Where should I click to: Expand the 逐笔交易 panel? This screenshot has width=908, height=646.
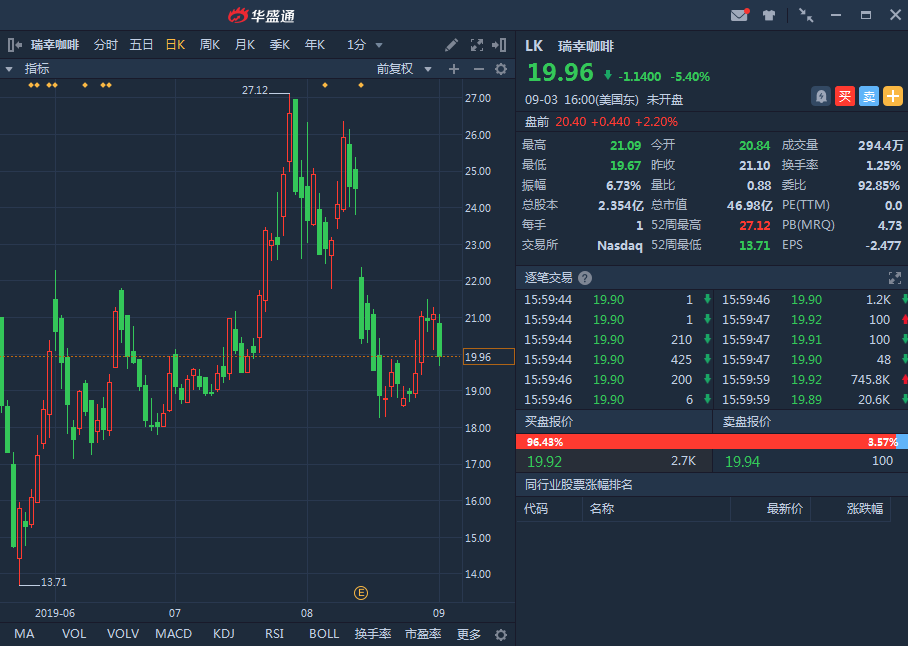click(895, 278)
